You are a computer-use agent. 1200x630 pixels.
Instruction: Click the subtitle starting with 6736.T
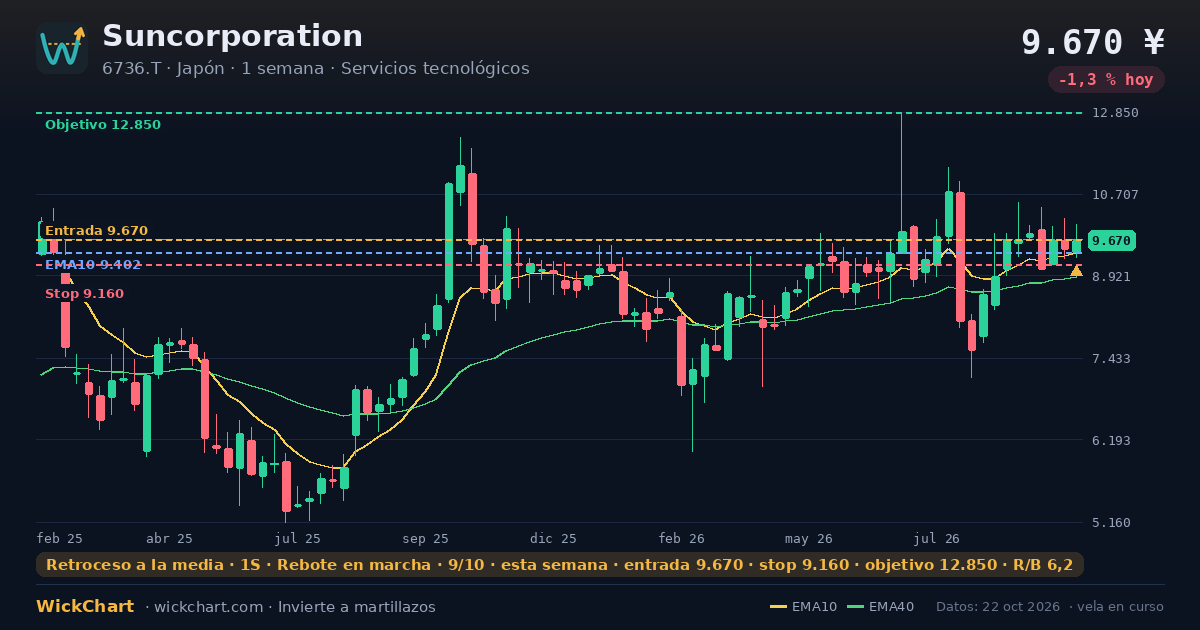[x=316, y=69]
